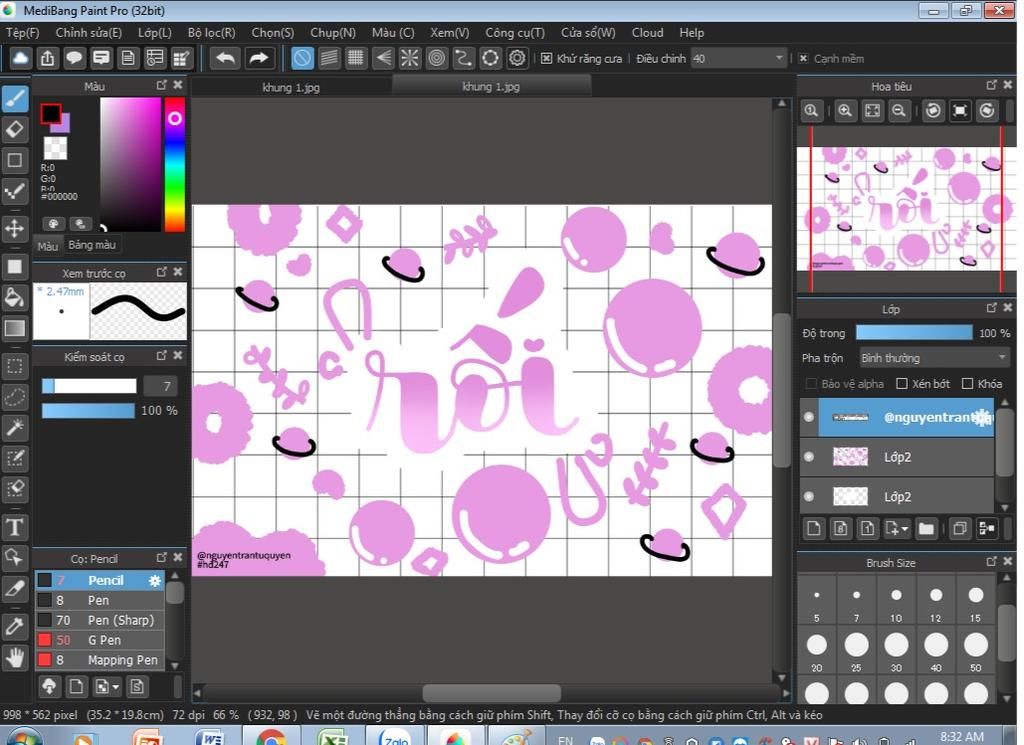1024x745 pixels.
Task: Enable the Xén bớt checkbox
Action: pos(901,383)
